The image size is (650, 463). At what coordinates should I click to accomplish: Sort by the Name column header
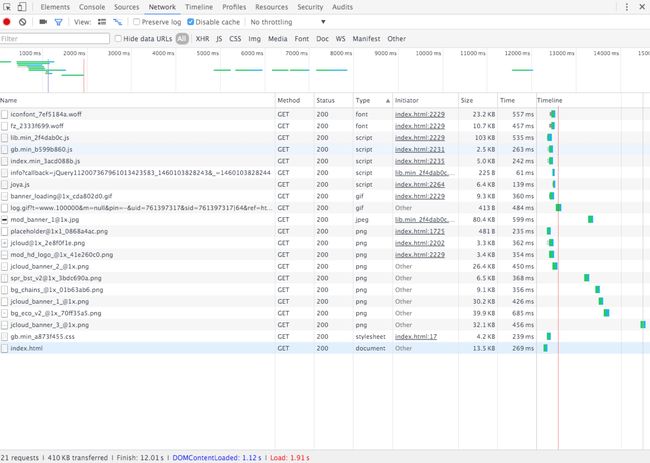click(x=137, y=100)
